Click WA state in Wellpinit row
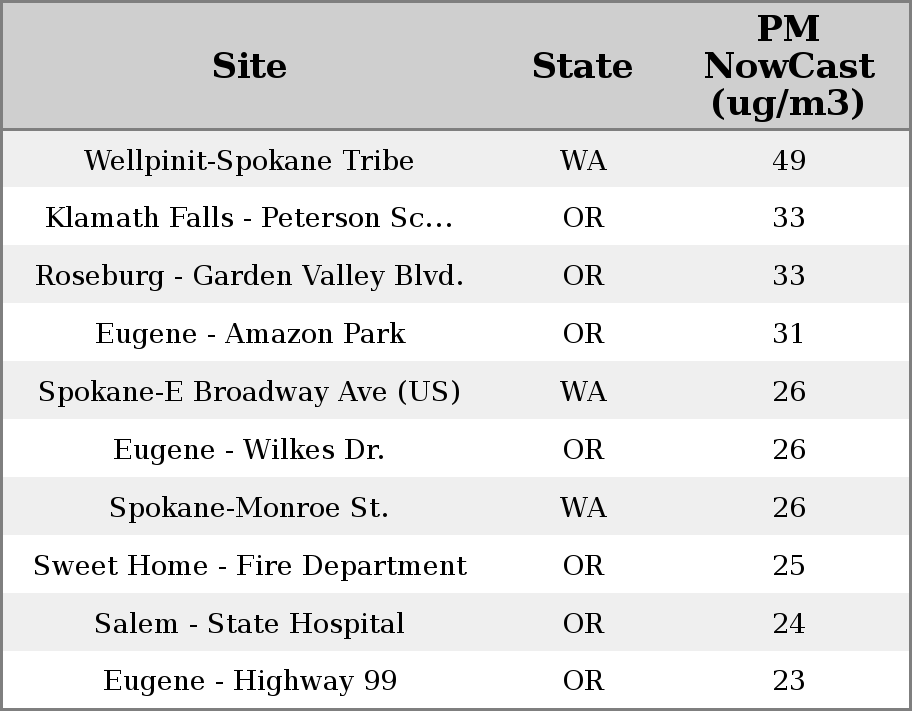Image resolution: width=912 pixels, height=711 pixels. tap(583, 161)
